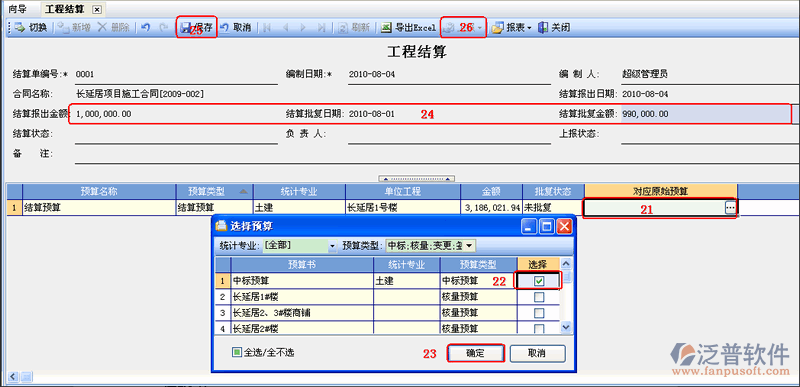The width and height of the screenshot is (800, 387).
Task: Click 取消 button in 选择预算 dialog
Action: pos(538,353)
